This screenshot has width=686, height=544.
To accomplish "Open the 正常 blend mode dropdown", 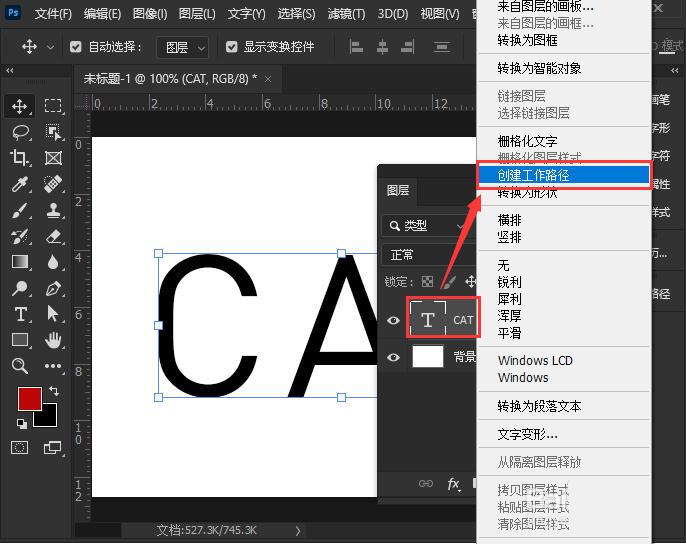I will (429, 255).
